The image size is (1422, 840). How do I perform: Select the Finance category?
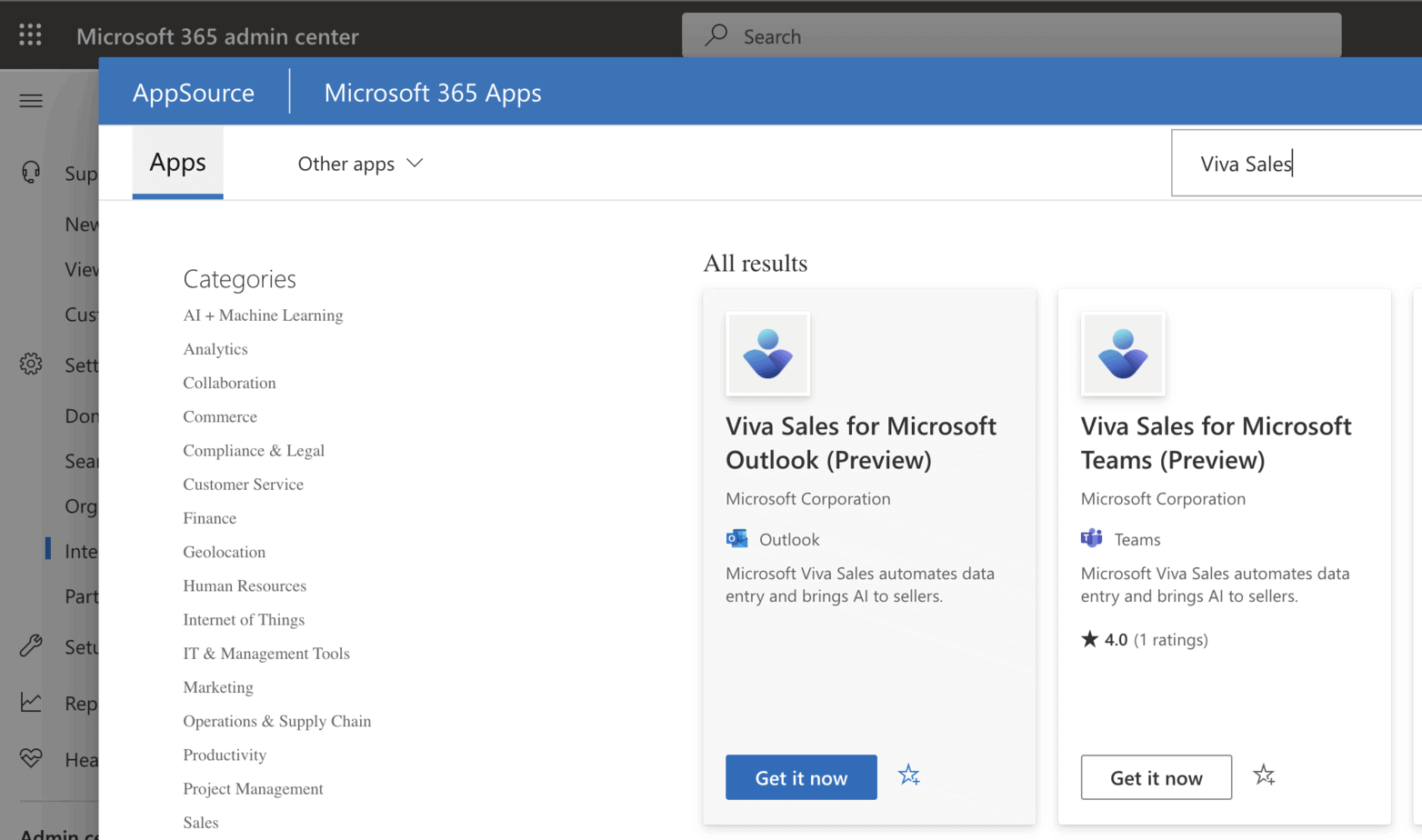point(210,518)
